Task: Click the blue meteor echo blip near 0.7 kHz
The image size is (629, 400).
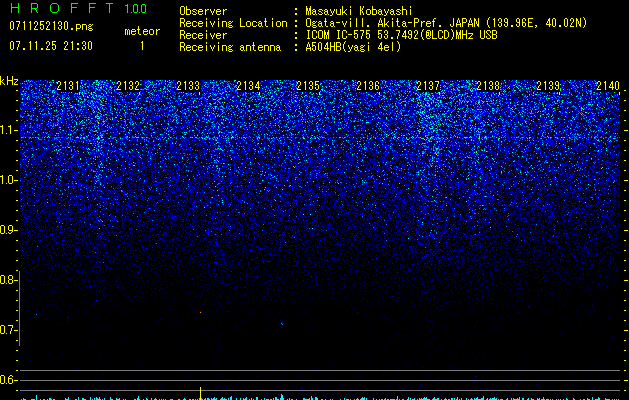Action: click(x=282, y=323)
